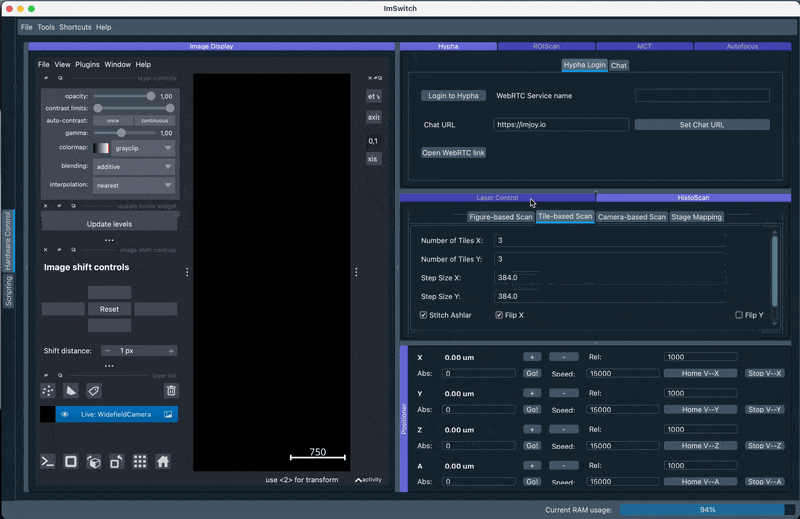Switch to Camera-based Scan tab
This screenshot has width=800, height=519.
click(x=631, y=217)
